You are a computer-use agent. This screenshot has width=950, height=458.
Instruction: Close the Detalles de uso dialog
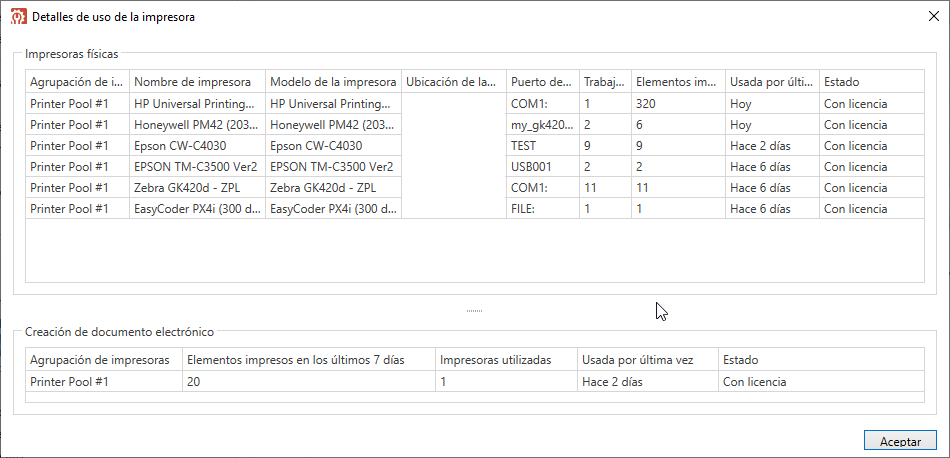(x=934, y=16)
